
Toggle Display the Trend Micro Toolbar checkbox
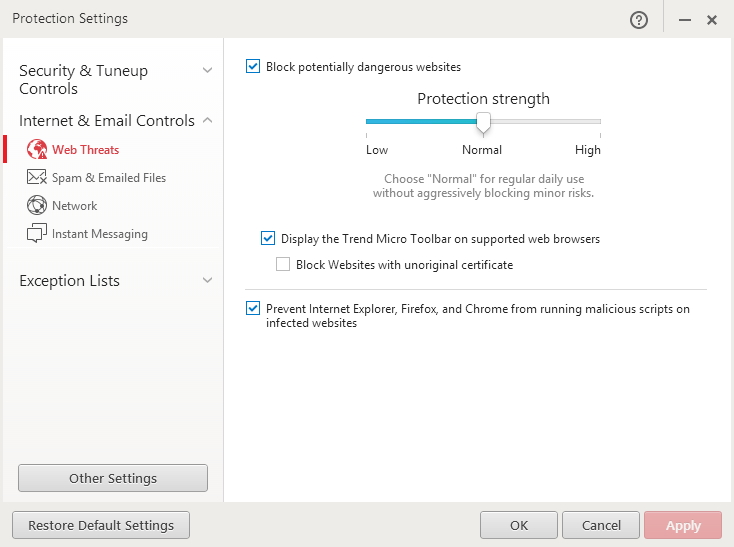pos(268,239)
